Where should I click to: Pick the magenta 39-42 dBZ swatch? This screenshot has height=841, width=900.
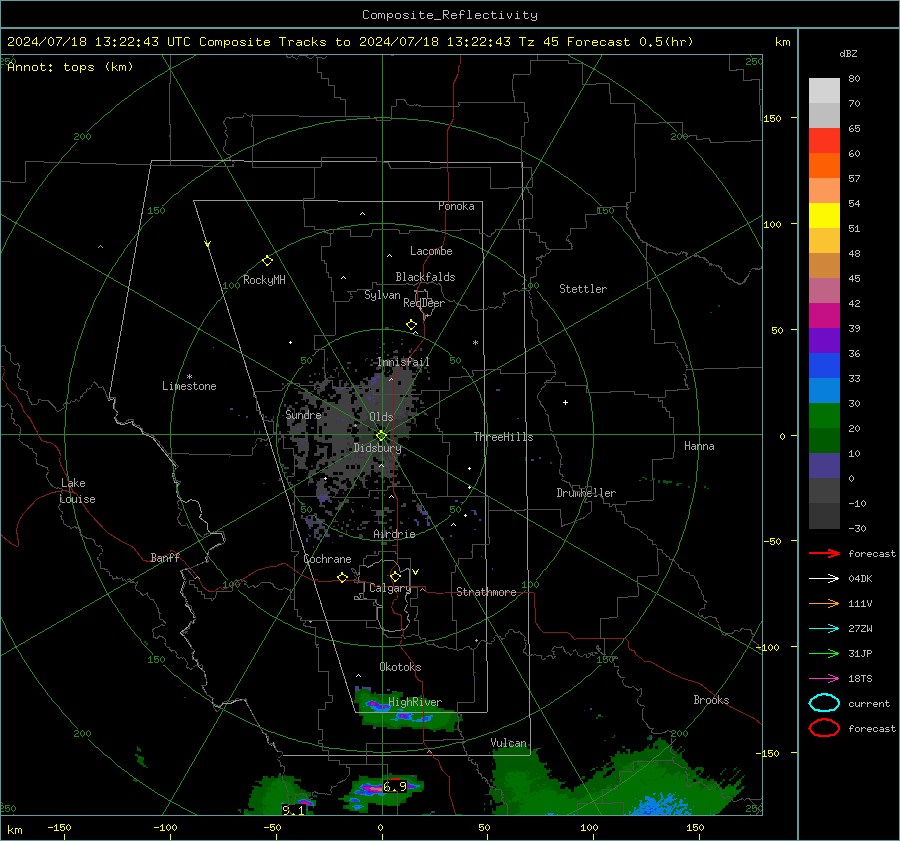(x=824, y=316)
